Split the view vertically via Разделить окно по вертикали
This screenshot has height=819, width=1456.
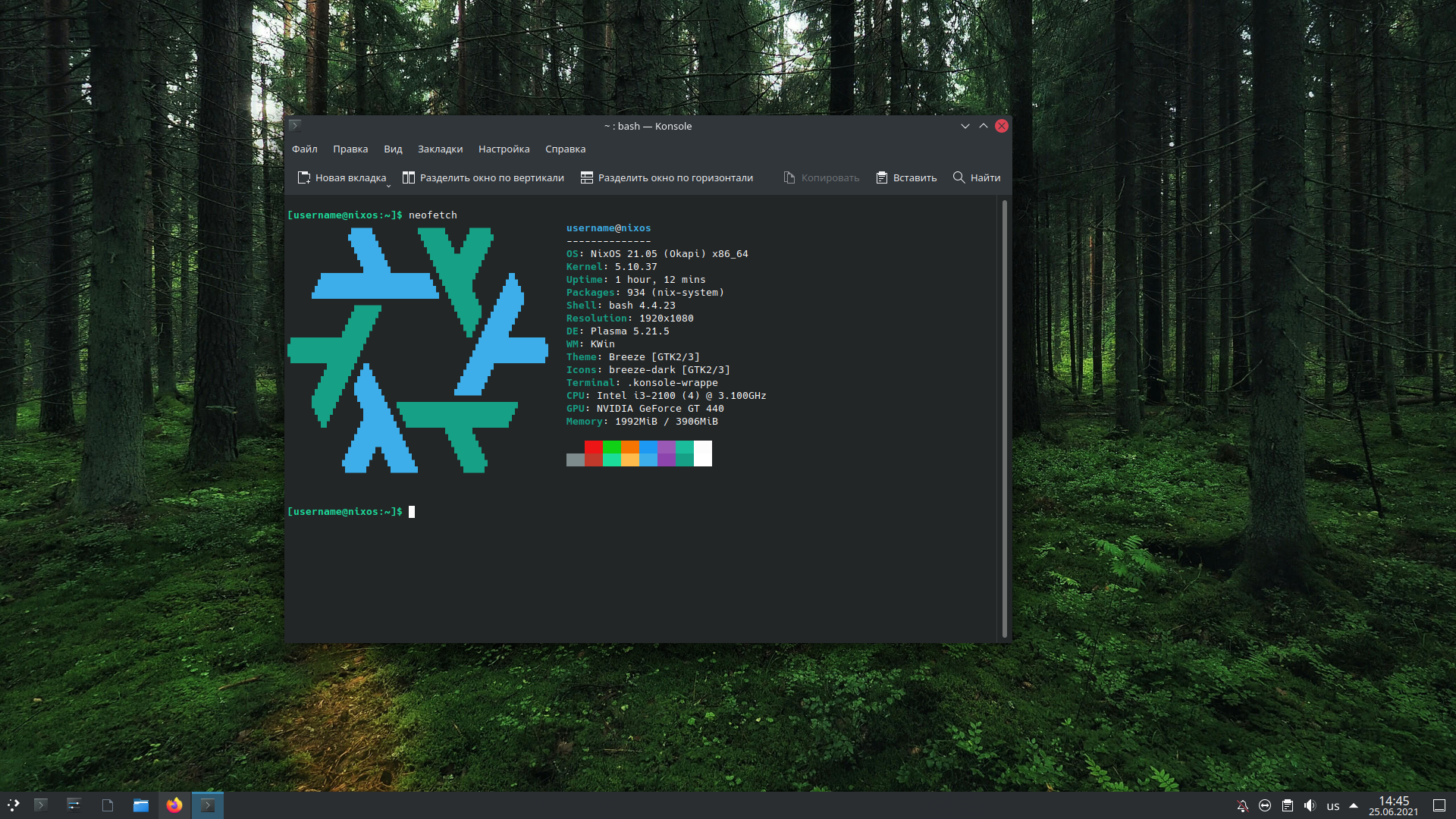(483, 177)
